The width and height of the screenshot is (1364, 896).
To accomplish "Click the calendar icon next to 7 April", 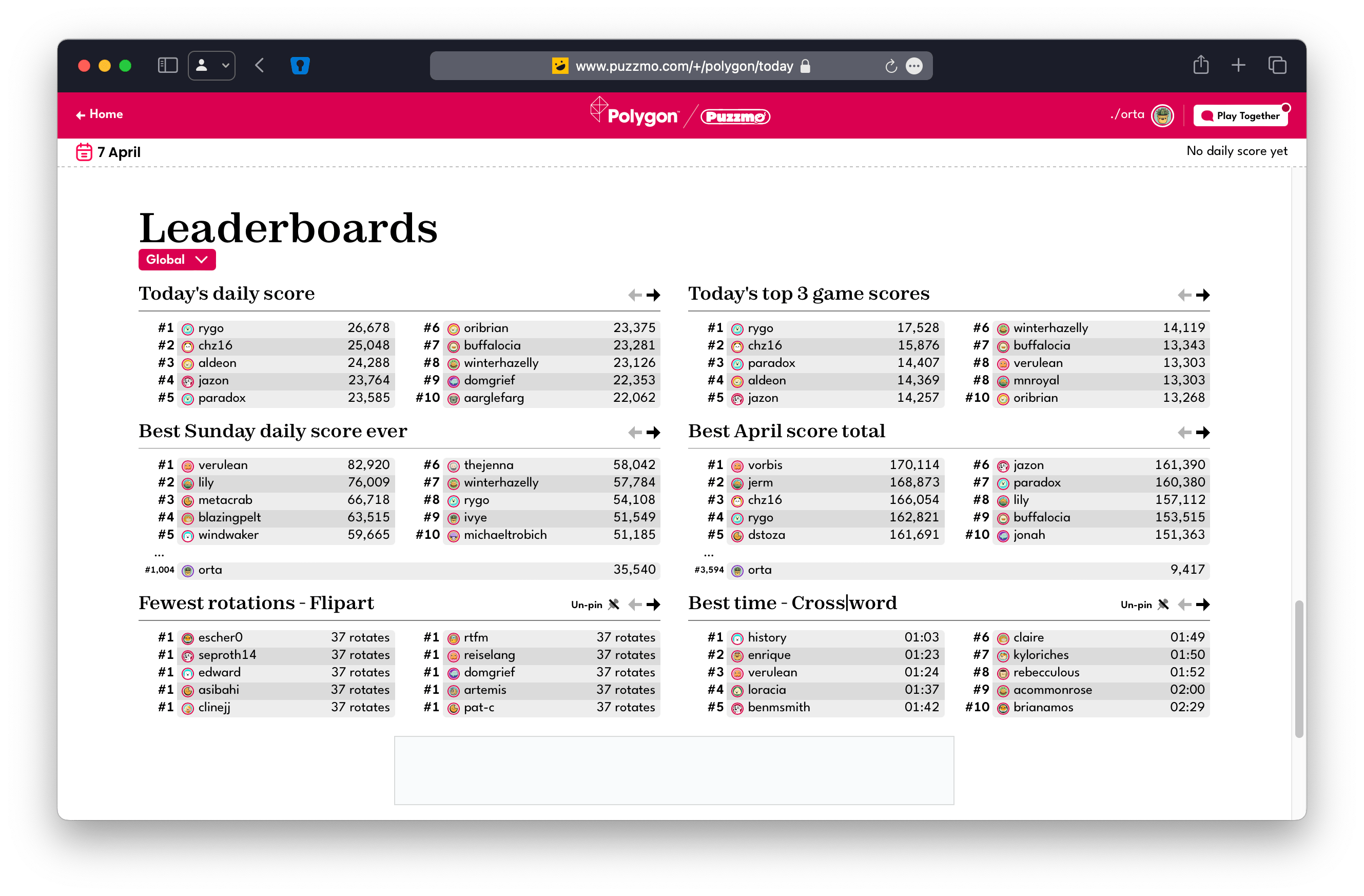I will click(x=84, y=151).
